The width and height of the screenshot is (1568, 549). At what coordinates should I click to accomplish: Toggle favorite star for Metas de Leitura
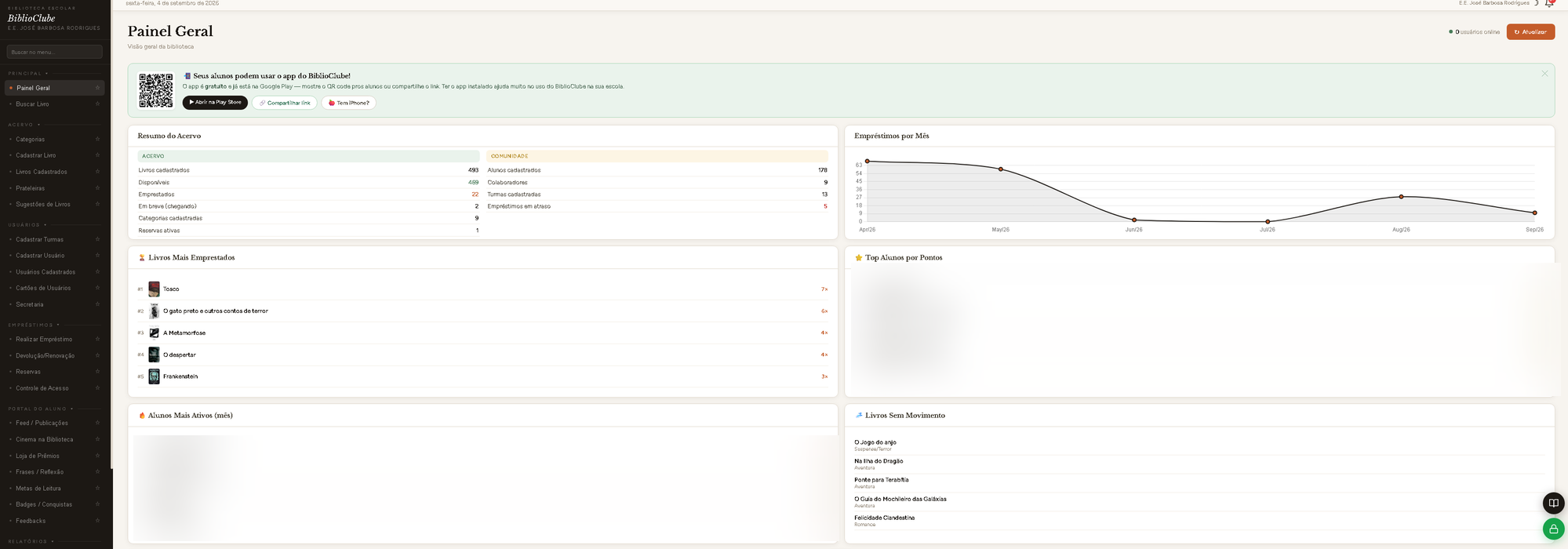(97, 489)
